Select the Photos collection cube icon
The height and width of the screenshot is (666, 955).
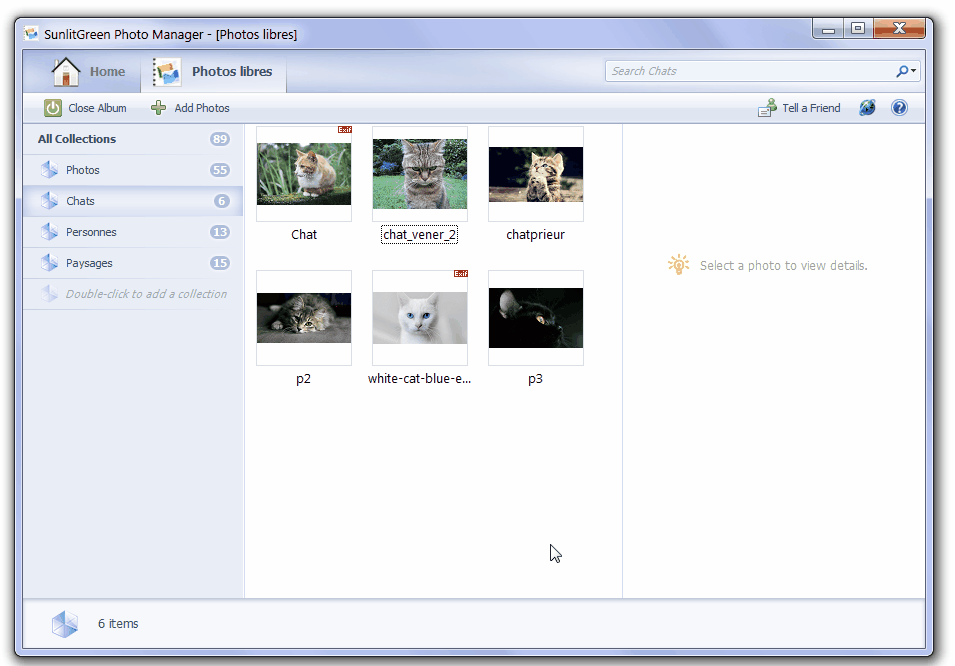coord(52,170)
